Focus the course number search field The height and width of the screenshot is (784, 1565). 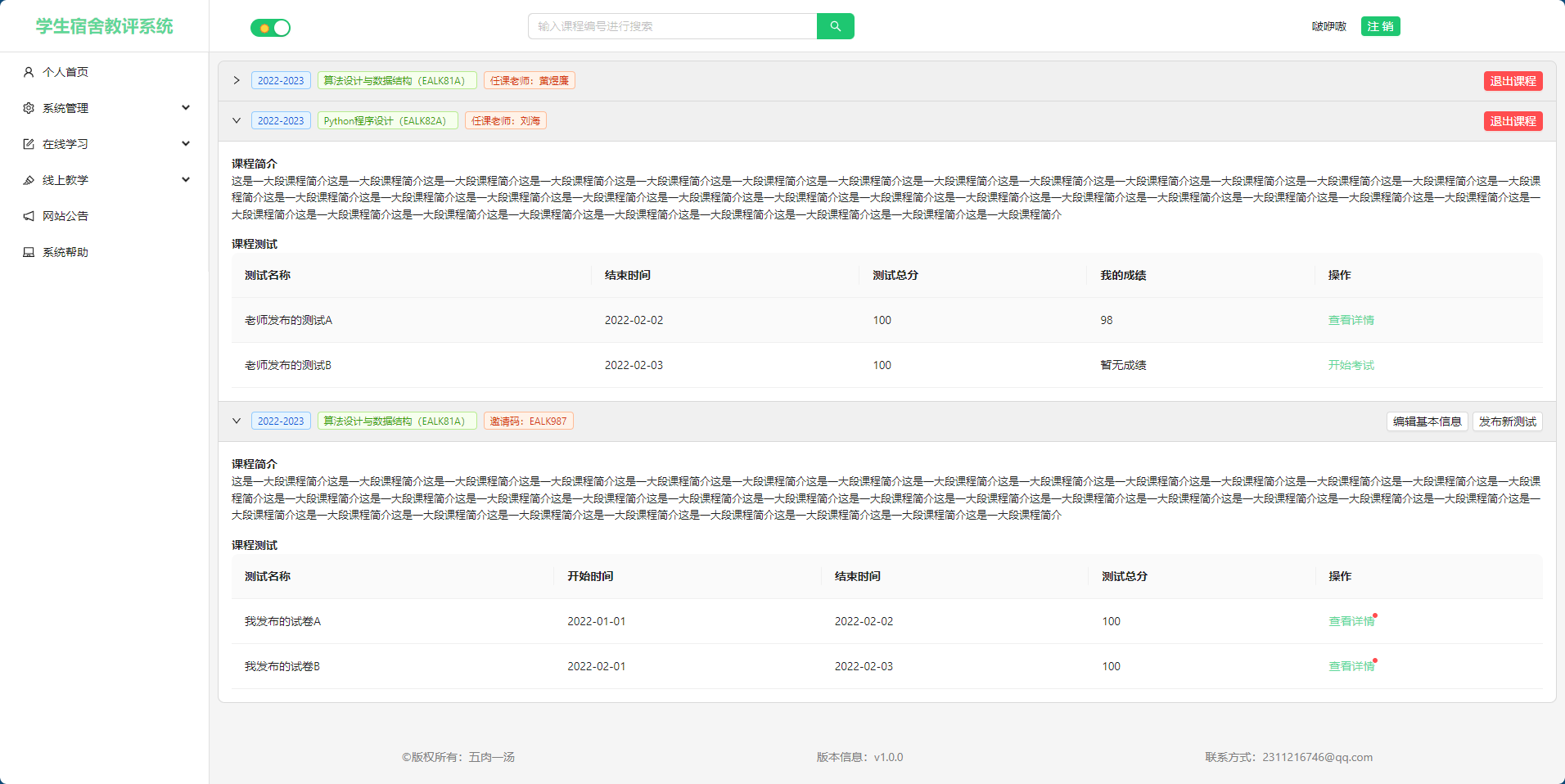(673, 26)
